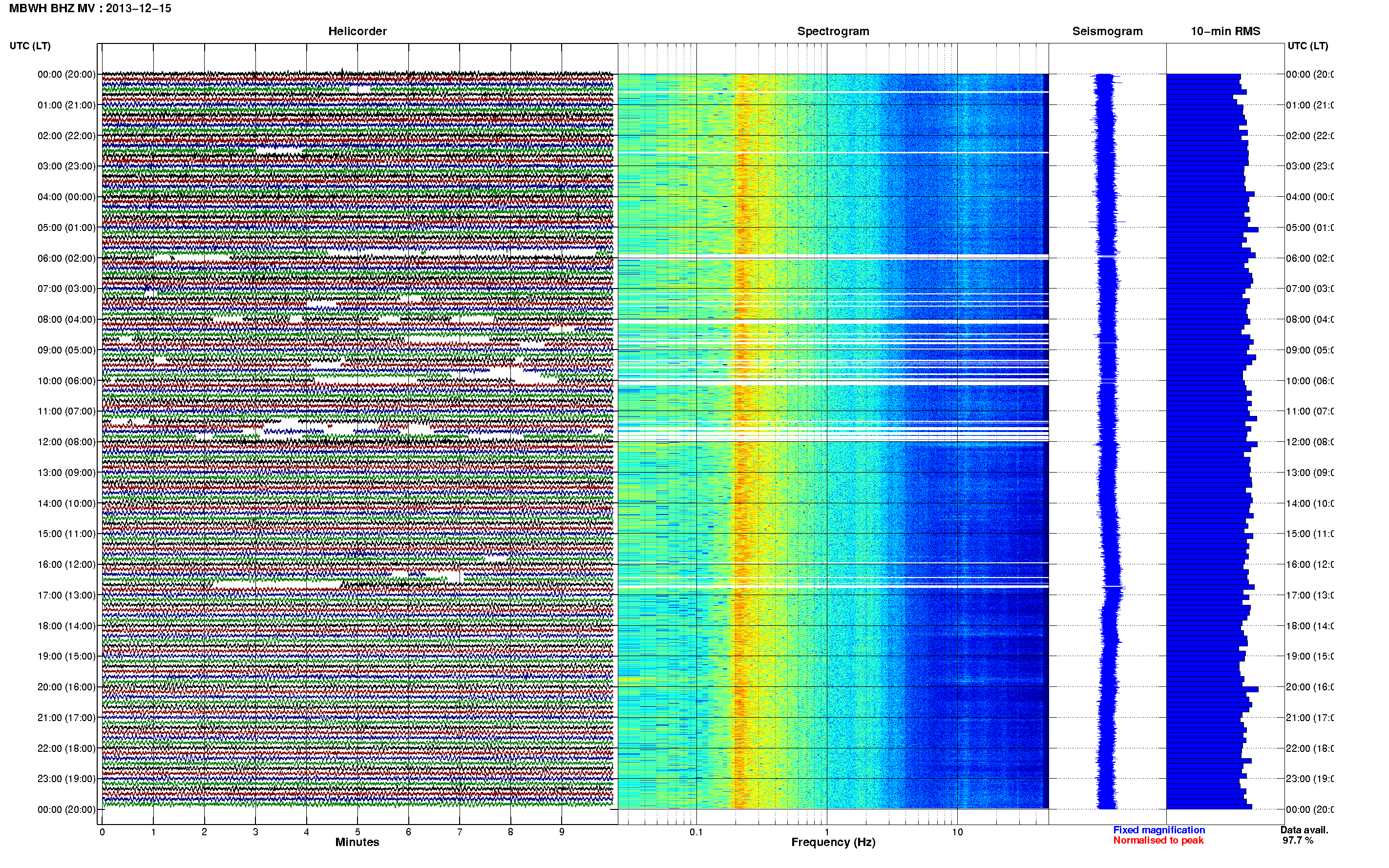Click the '5' minutes tick label
This screenshot has height=868, width=1389.
click(357, 832)
